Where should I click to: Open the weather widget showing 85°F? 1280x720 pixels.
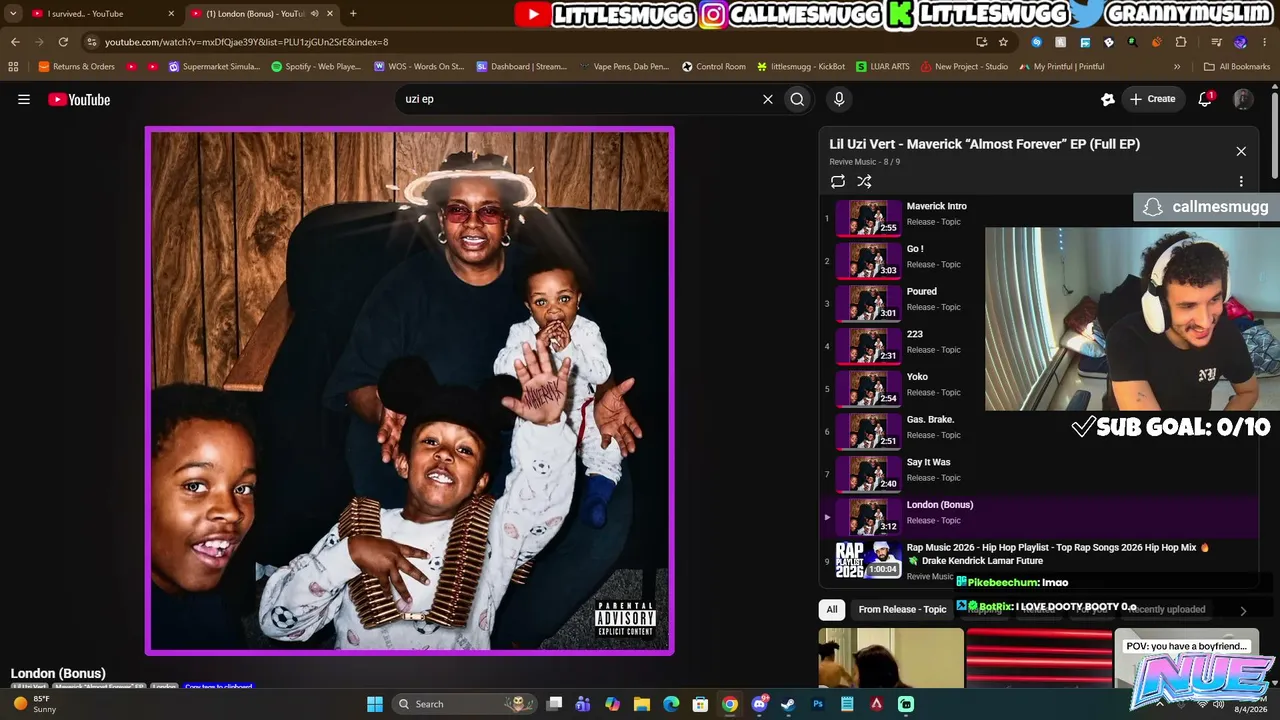click(35, 704)
